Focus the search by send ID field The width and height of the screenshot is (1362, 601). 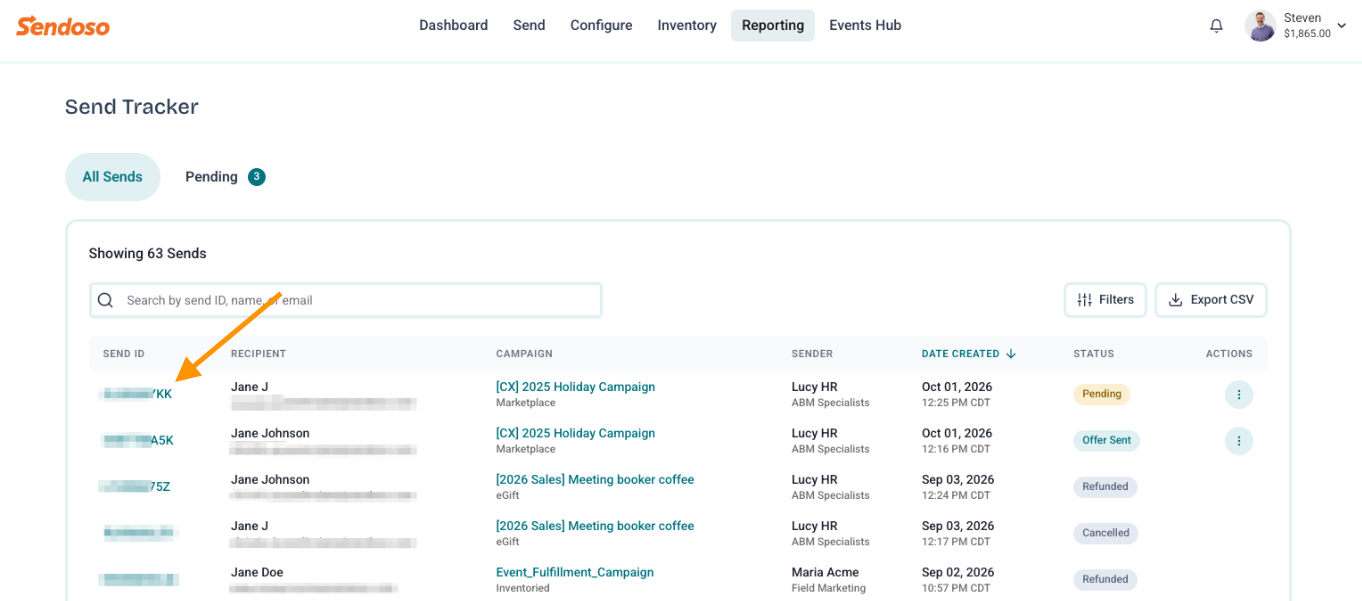pyautogui.click(x=346, y=300)
